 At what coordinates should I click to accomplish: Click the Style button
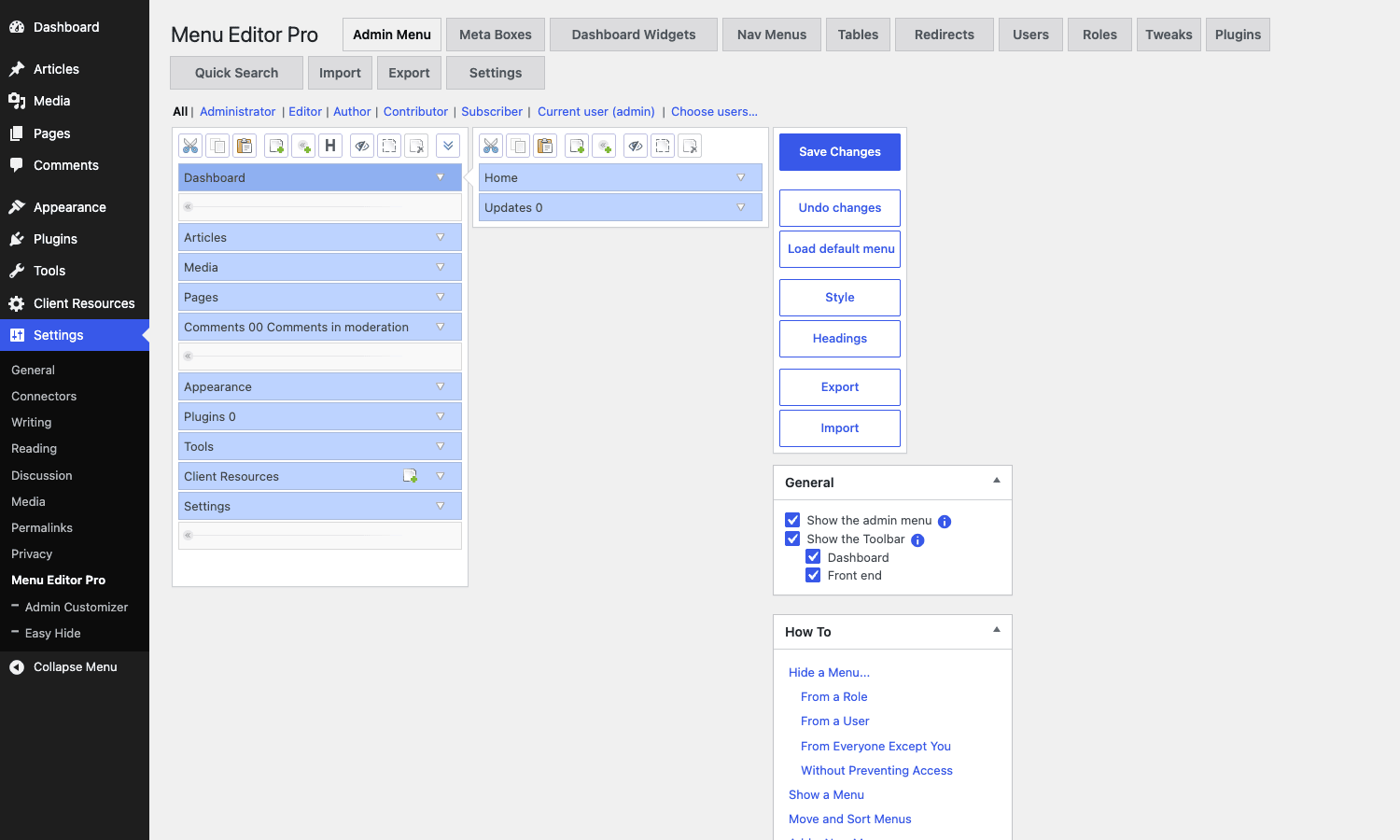click(x=840, y=298)
